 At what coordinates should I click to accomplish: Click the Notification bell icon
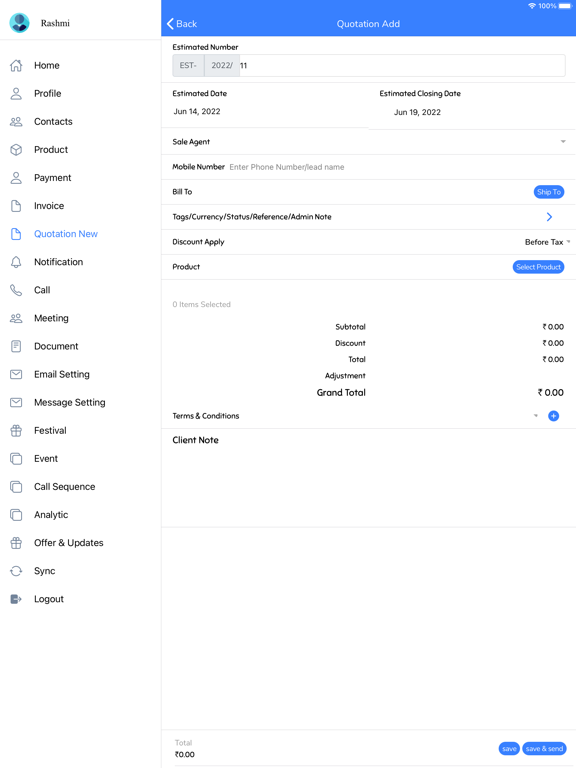tap(16, 262)
